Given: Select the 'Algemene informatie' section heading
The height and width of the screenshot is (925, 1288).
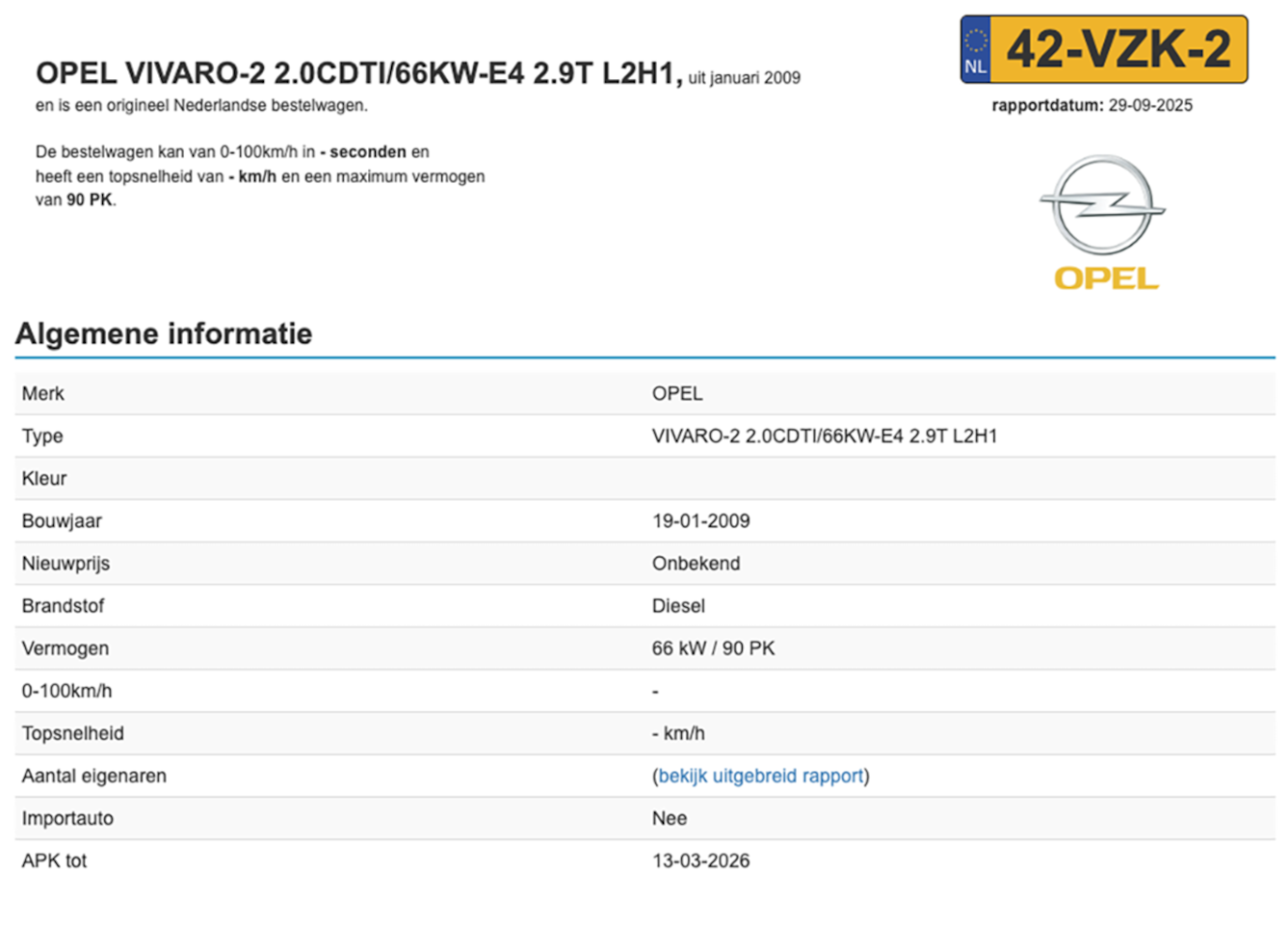Looking at the screenshot, I should (164, 333).
